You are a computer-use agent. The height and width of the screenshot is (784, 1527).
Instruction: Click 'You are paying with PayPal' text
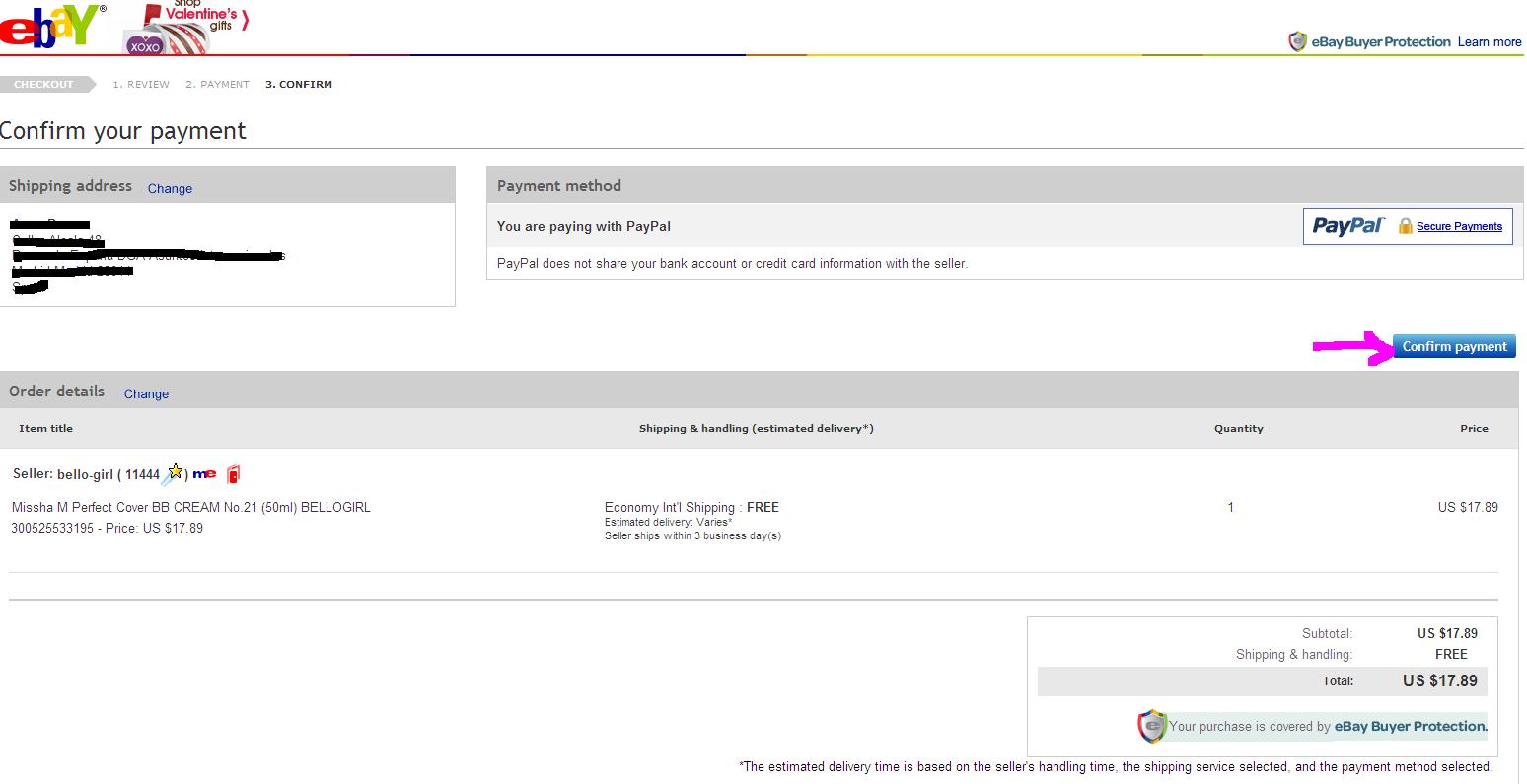[x=584, y=227]
